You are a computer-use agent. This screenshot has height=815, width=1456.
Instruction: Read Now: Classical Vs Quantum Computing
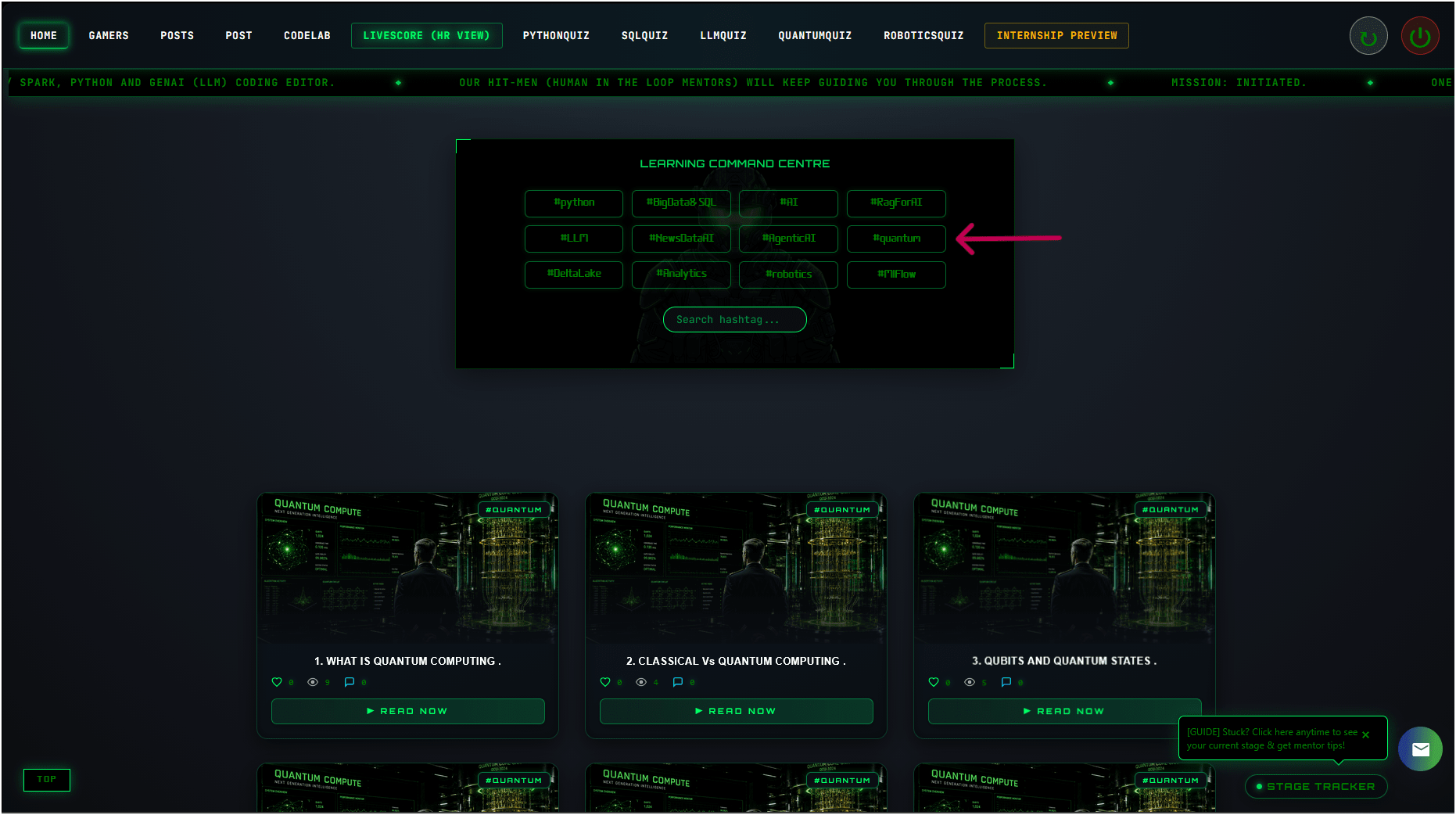(x=737, y=711)
